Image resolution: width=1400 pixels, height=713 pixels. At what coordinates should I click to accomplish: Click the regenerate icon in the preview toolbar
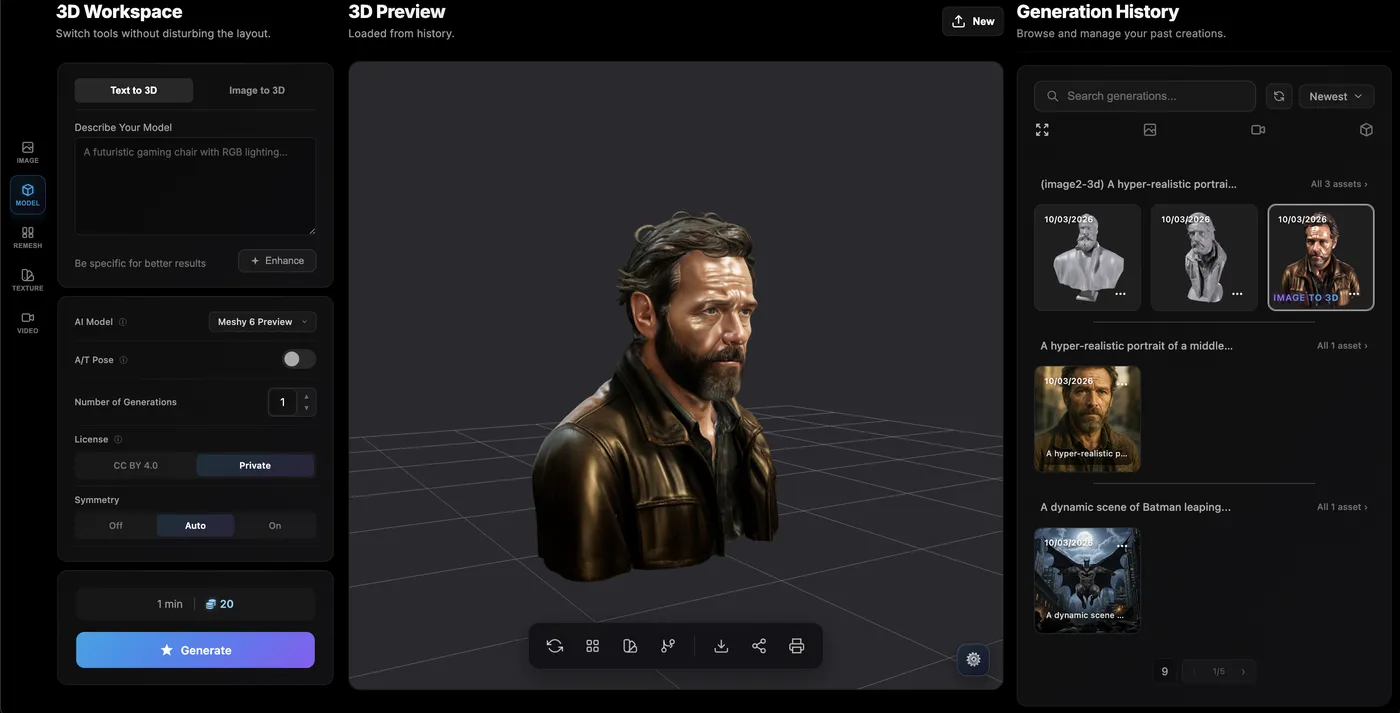click(x=555, y=646)
